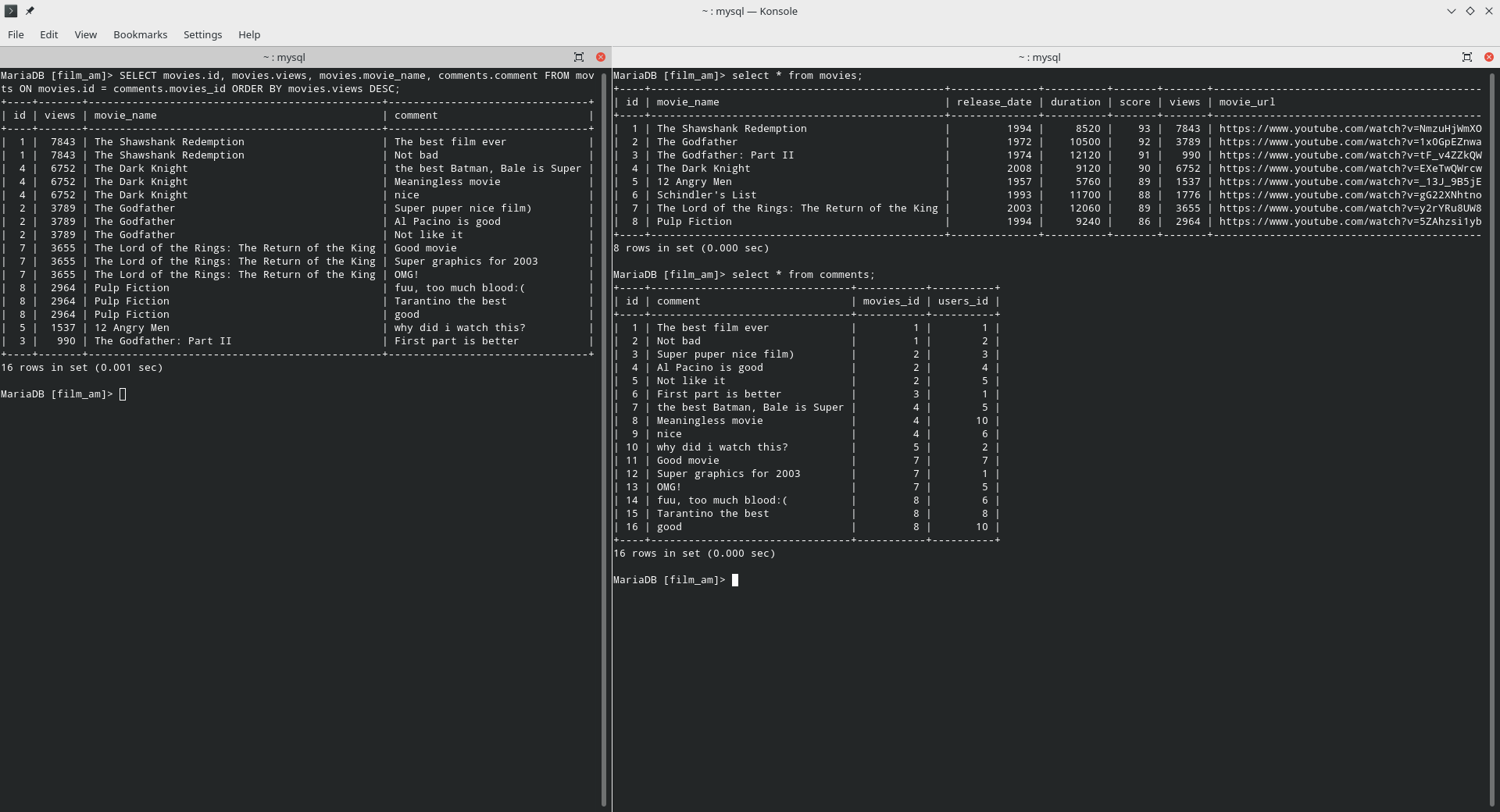Open the Help menu
Image resolution: width=1500 pixels, height=812 pixels.
click(249, 34)
